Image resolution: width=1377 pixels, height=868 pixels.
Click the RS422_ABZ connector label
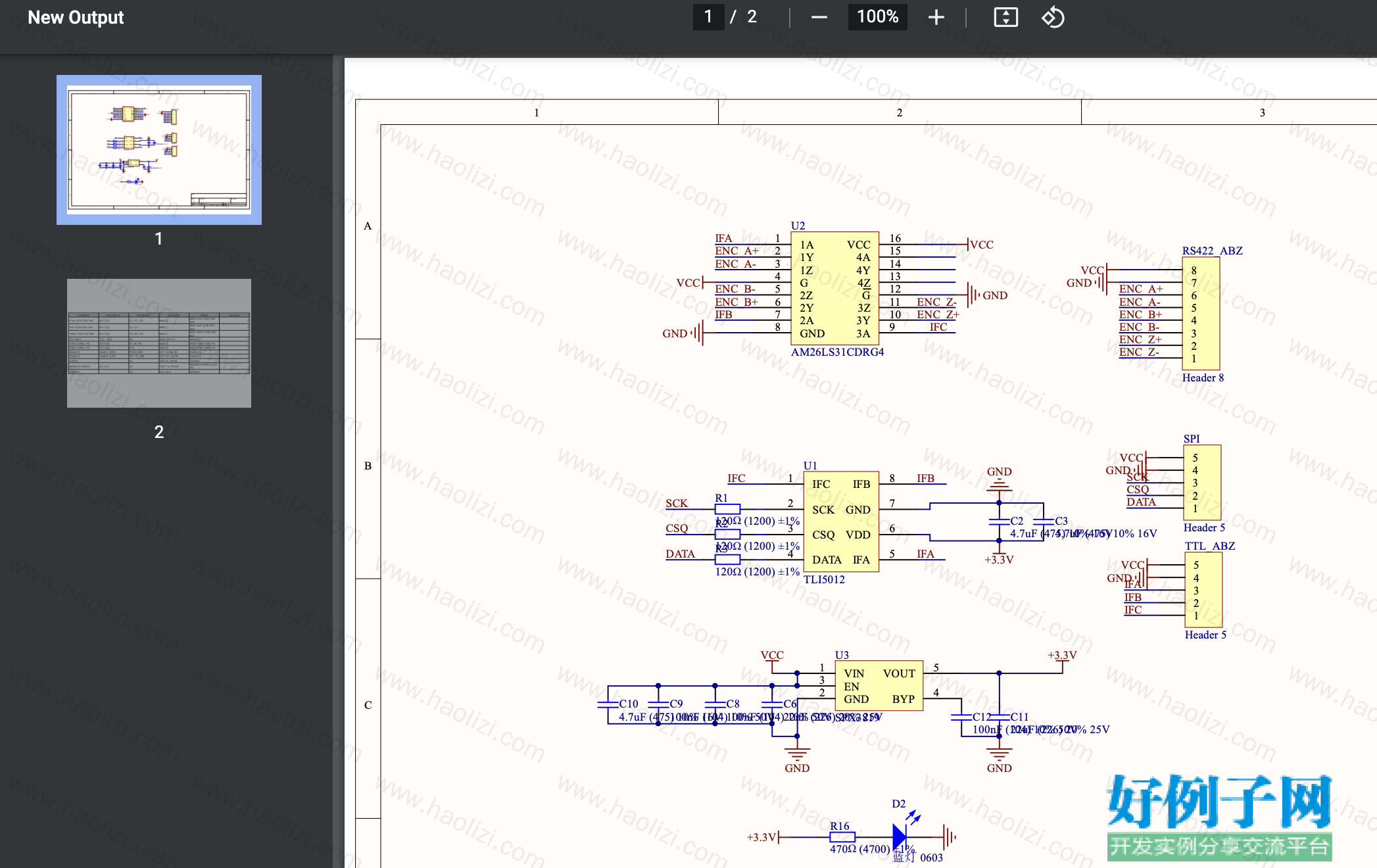(x=1212, y=251)
